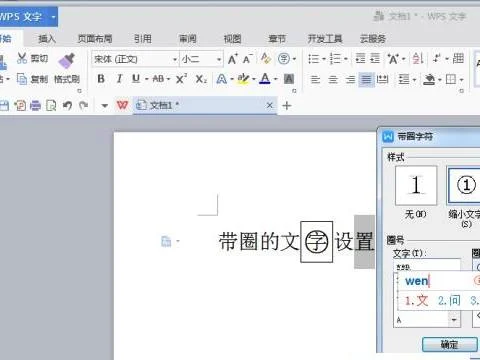Click the clear formatting eraser icon
The width and height of the screenshot is (480, 360).
point(266,58)
